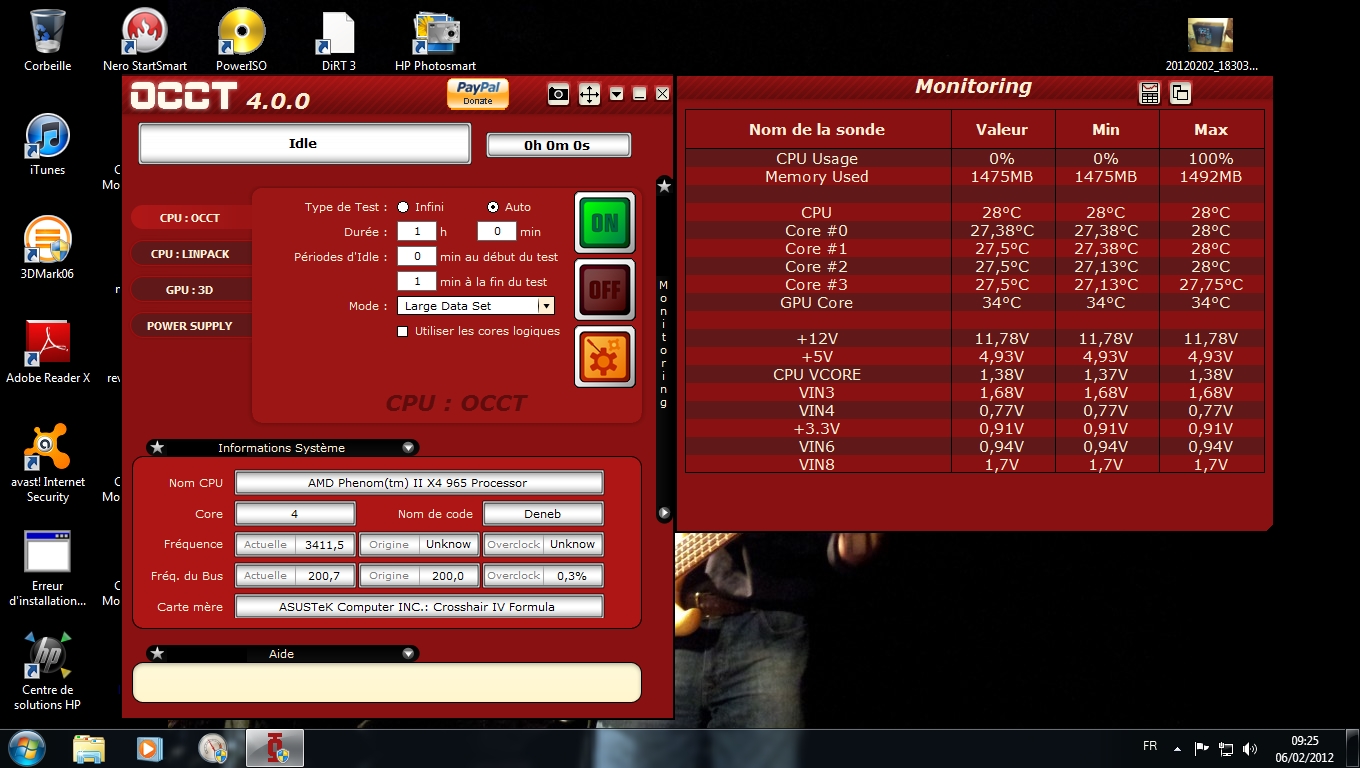This screenshot has width=1360, height=768.
Task: Open the orange gear settings button
Action: pyautogui.click(x=604, y=357)
